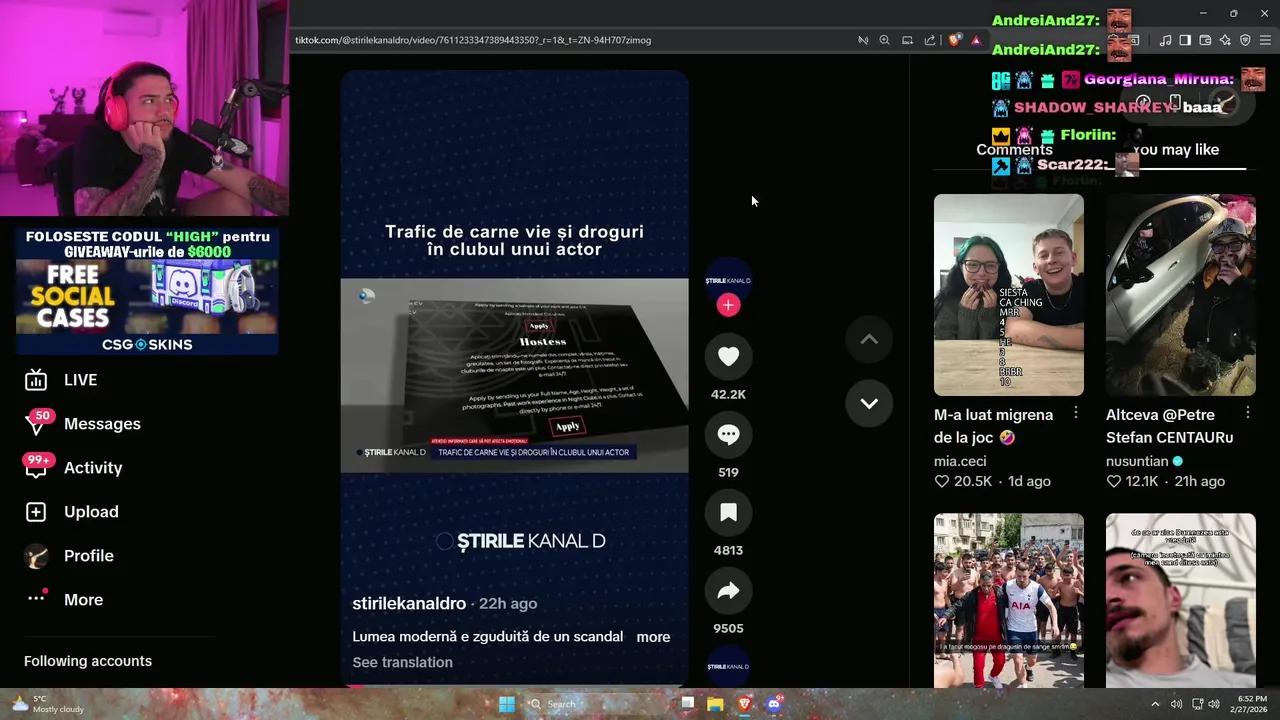1280x720 pixels.
Task: Open the shirtless crowd video thumbnail
Action: point(1008,601)
